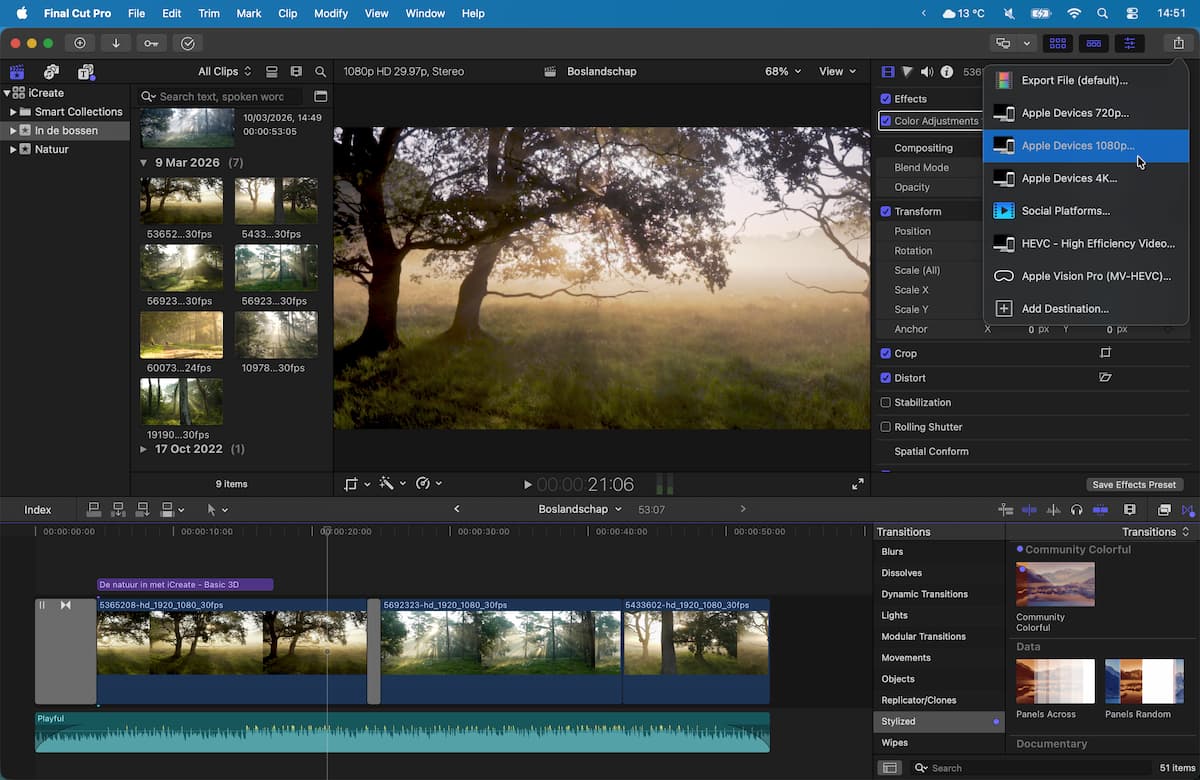
Task: Switch browser to filmstrip list view icon
Action: click(296, 72)
